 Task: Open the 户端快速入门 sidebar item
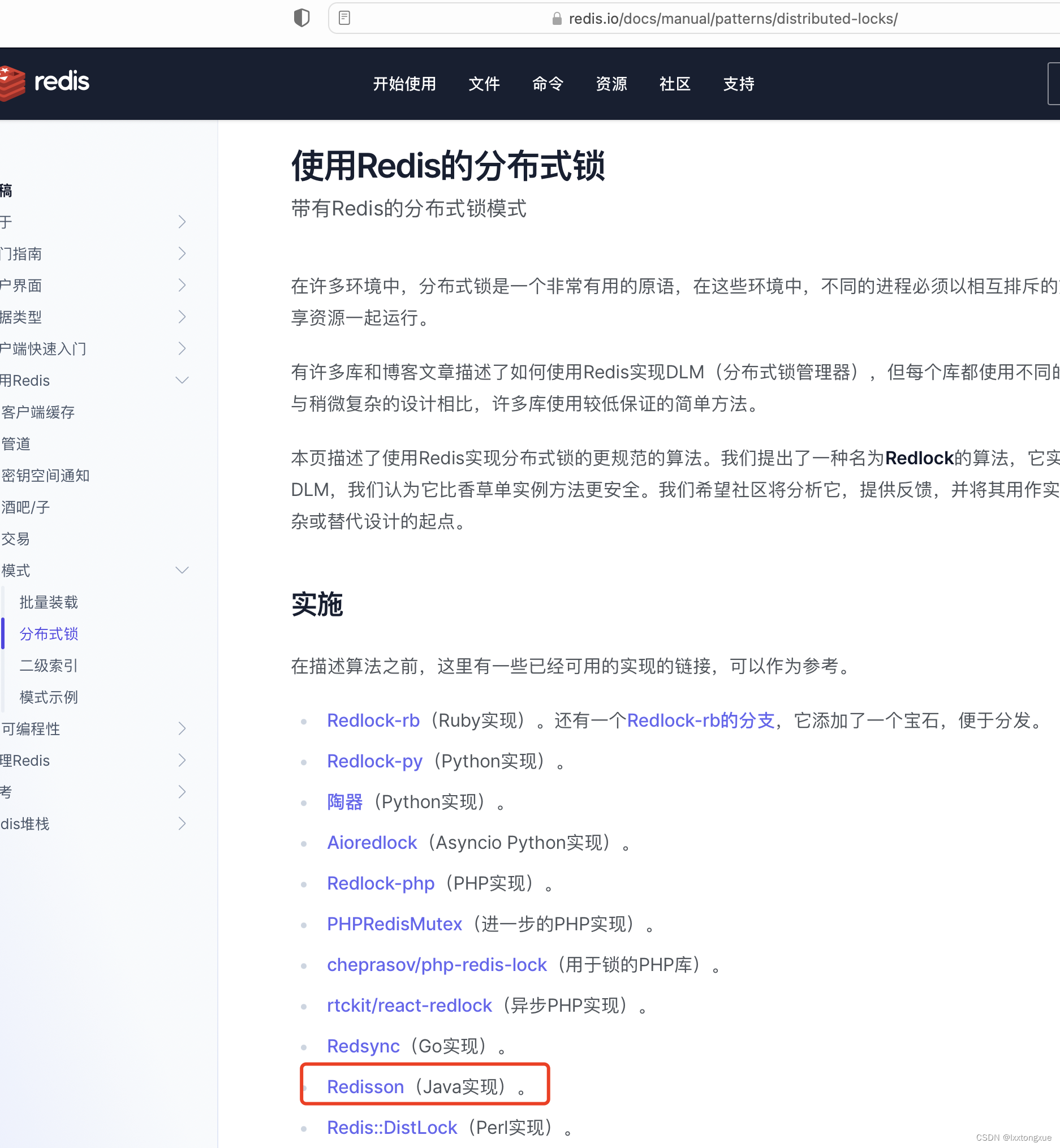(43, 349)
